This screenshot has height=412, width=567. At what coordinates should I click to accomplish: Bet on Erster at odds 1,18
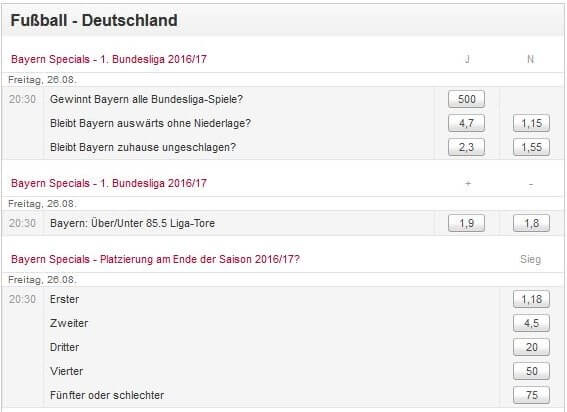coord(531,299)
